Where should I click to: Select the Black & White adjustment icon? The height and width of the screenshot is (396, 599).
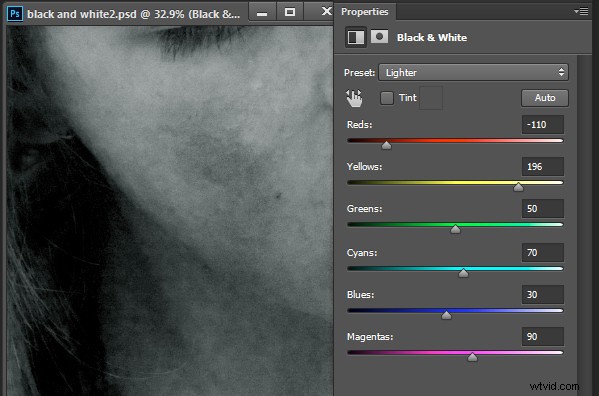point(356,37)
